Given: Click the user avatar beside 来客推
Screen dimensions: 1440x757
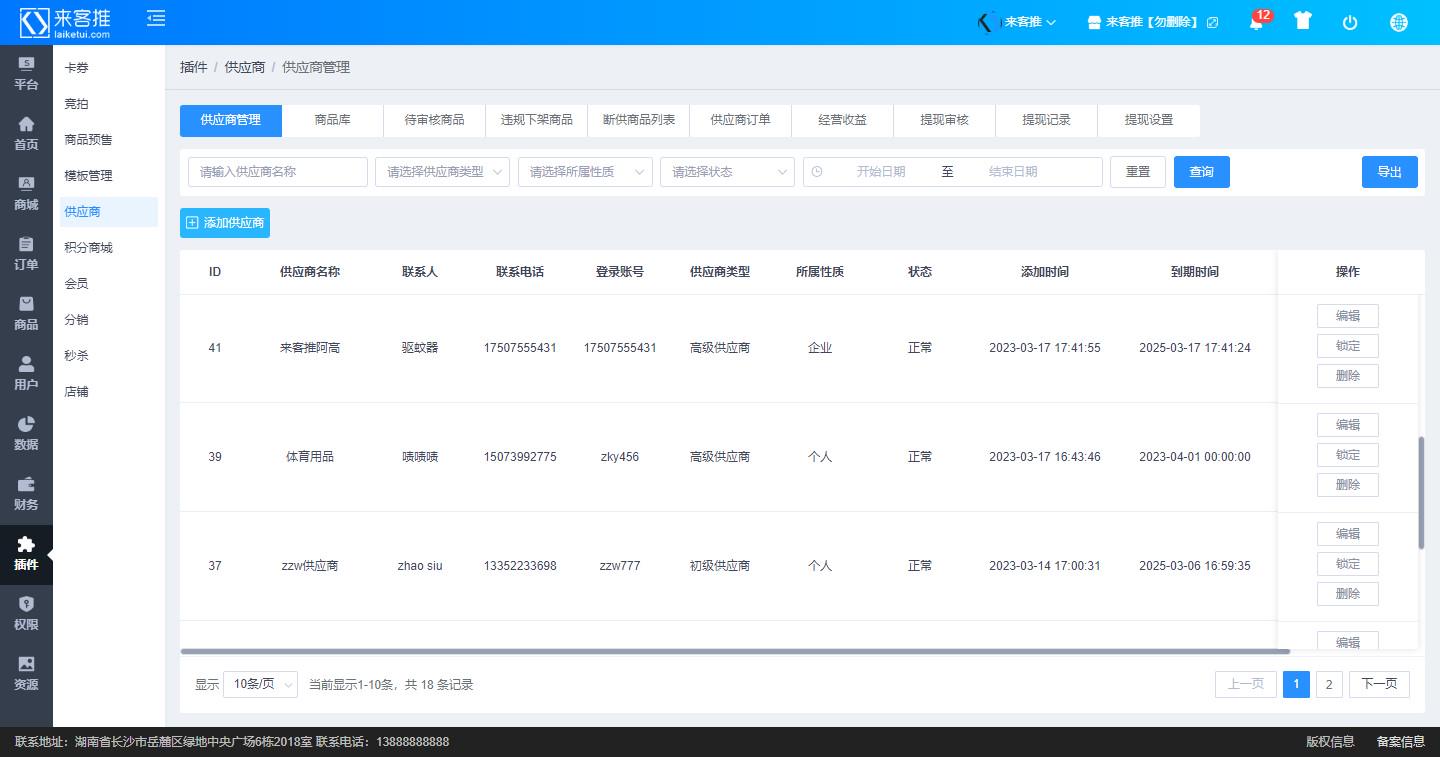Looking at the screenshot, I should coord(988,22).
